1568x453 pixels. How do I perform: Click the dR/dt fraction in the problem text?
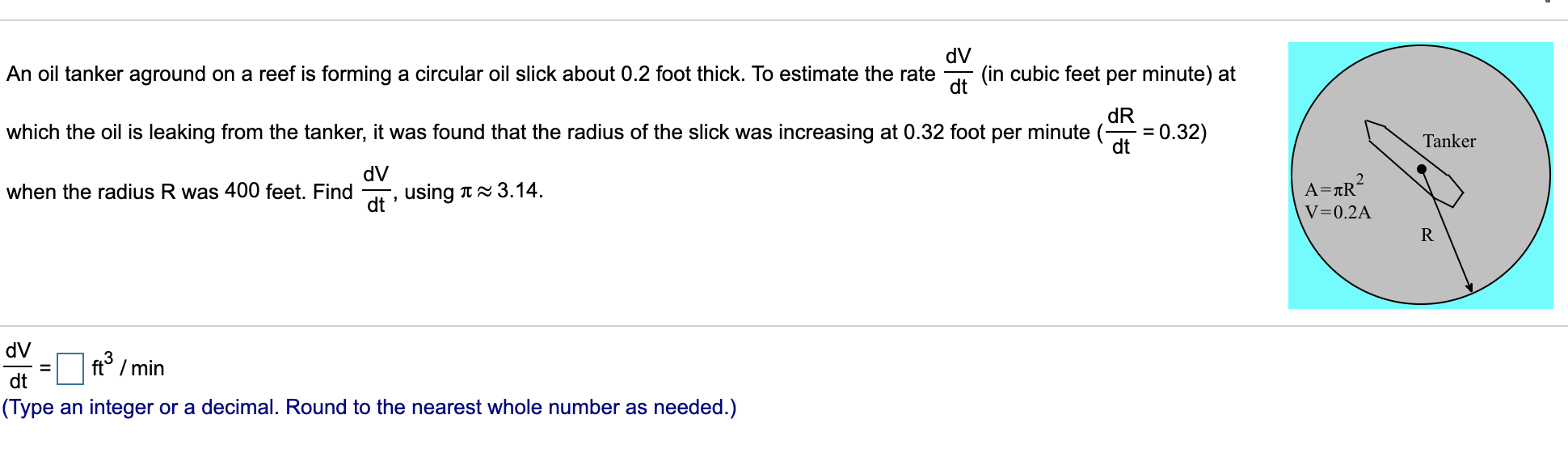[1120, 130]
